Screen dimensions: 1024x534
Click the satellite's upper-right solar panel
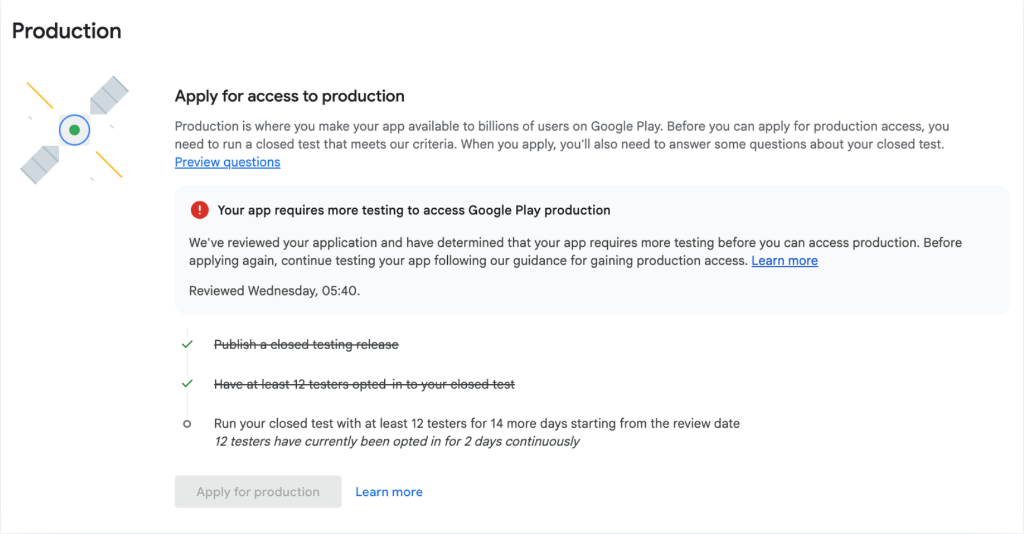point(108,94)
